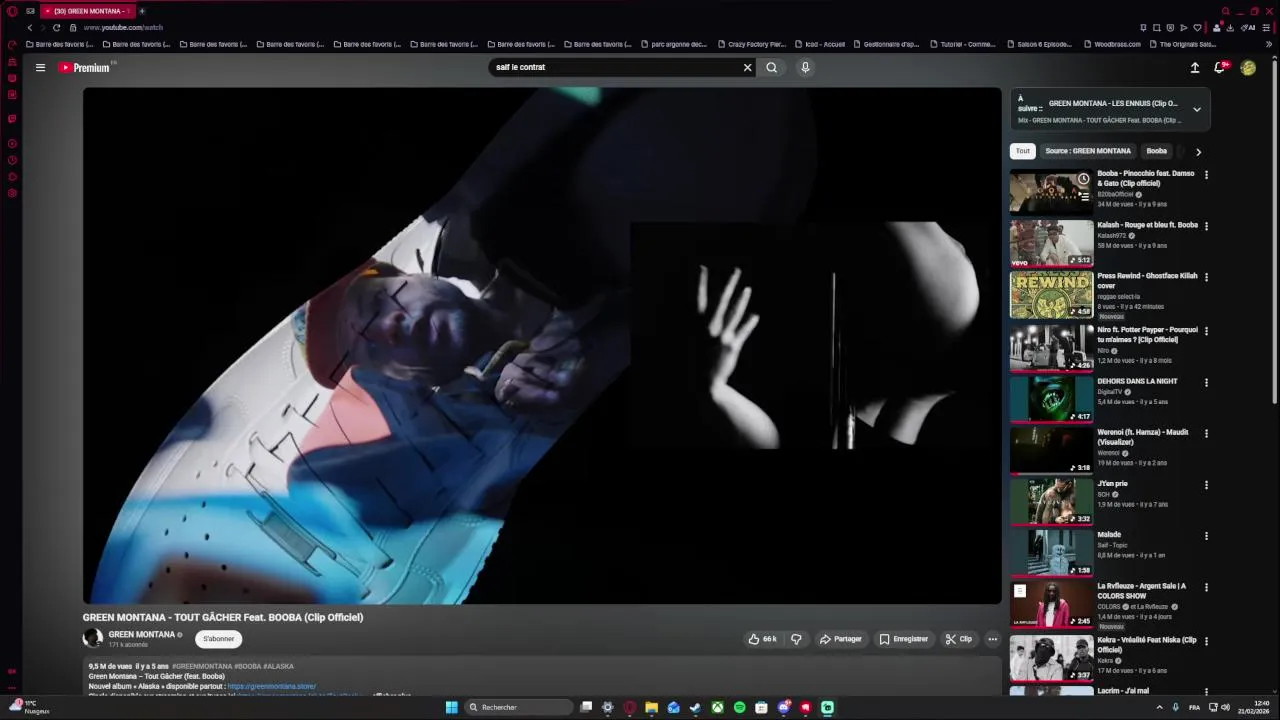Open options menu for Niro ft. Potter Payper
This screenshot has height=720, width=1280.
pyautogui.click(x=1206, y=331)
